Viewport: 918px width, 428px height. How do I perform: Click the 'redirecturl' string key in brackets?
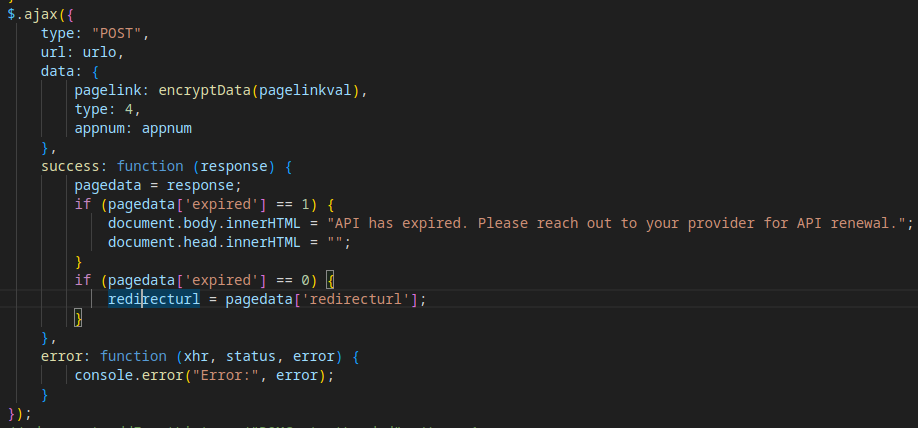point(364,299)
